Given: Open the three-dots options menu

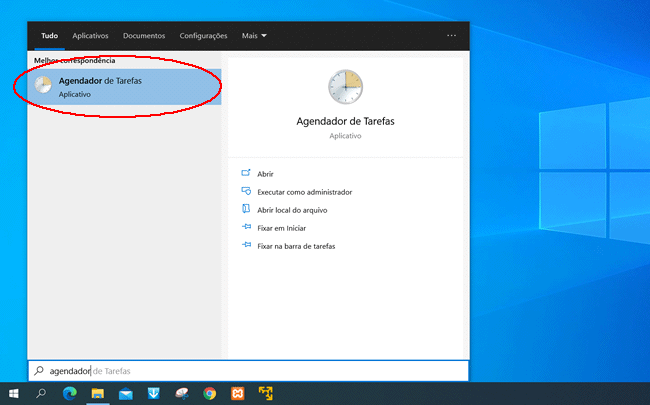Looking at the screenshot, I should point(451,35).
